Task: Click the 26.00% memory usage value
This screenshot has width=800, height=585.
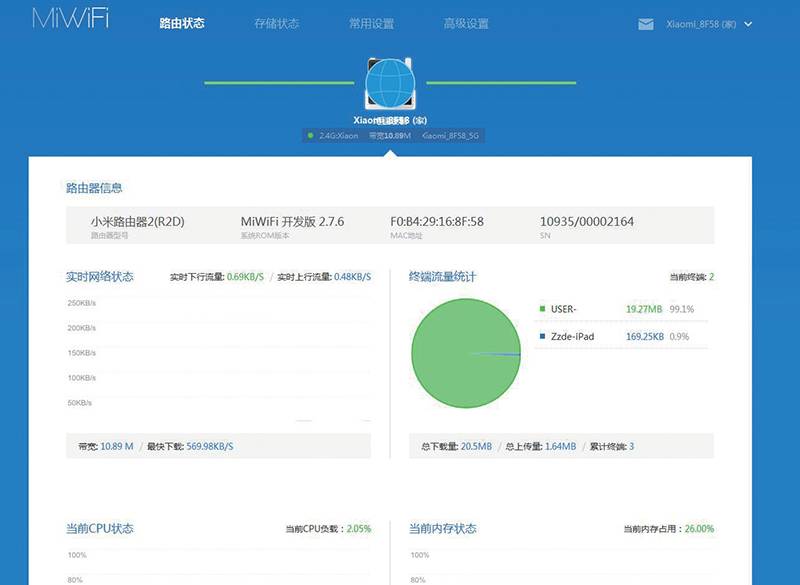Action: tap(699, 529)
